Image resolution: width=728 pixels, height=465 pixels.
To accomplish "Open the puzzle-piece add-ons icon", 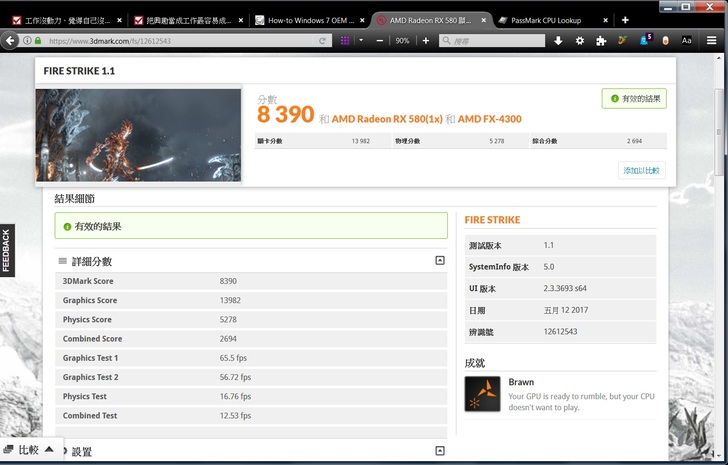I will coord(601,41).
